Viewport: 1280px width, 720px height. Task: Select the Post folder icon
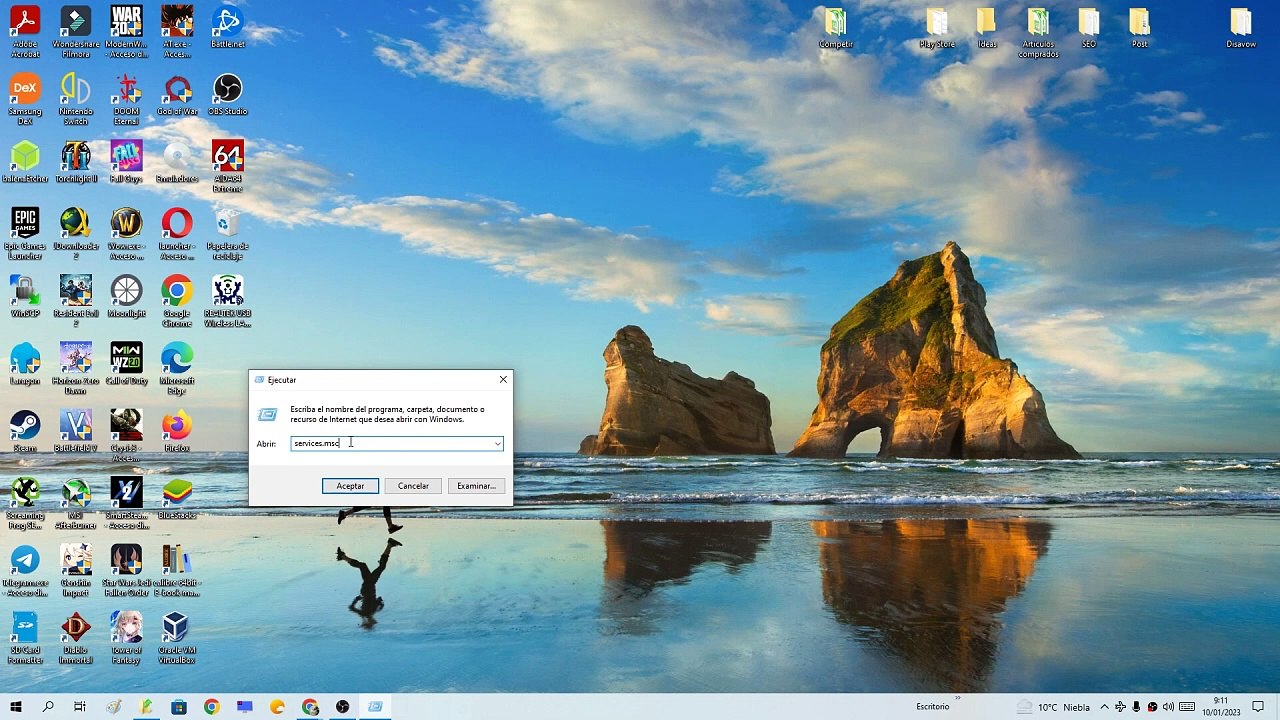click(1139, 27)
